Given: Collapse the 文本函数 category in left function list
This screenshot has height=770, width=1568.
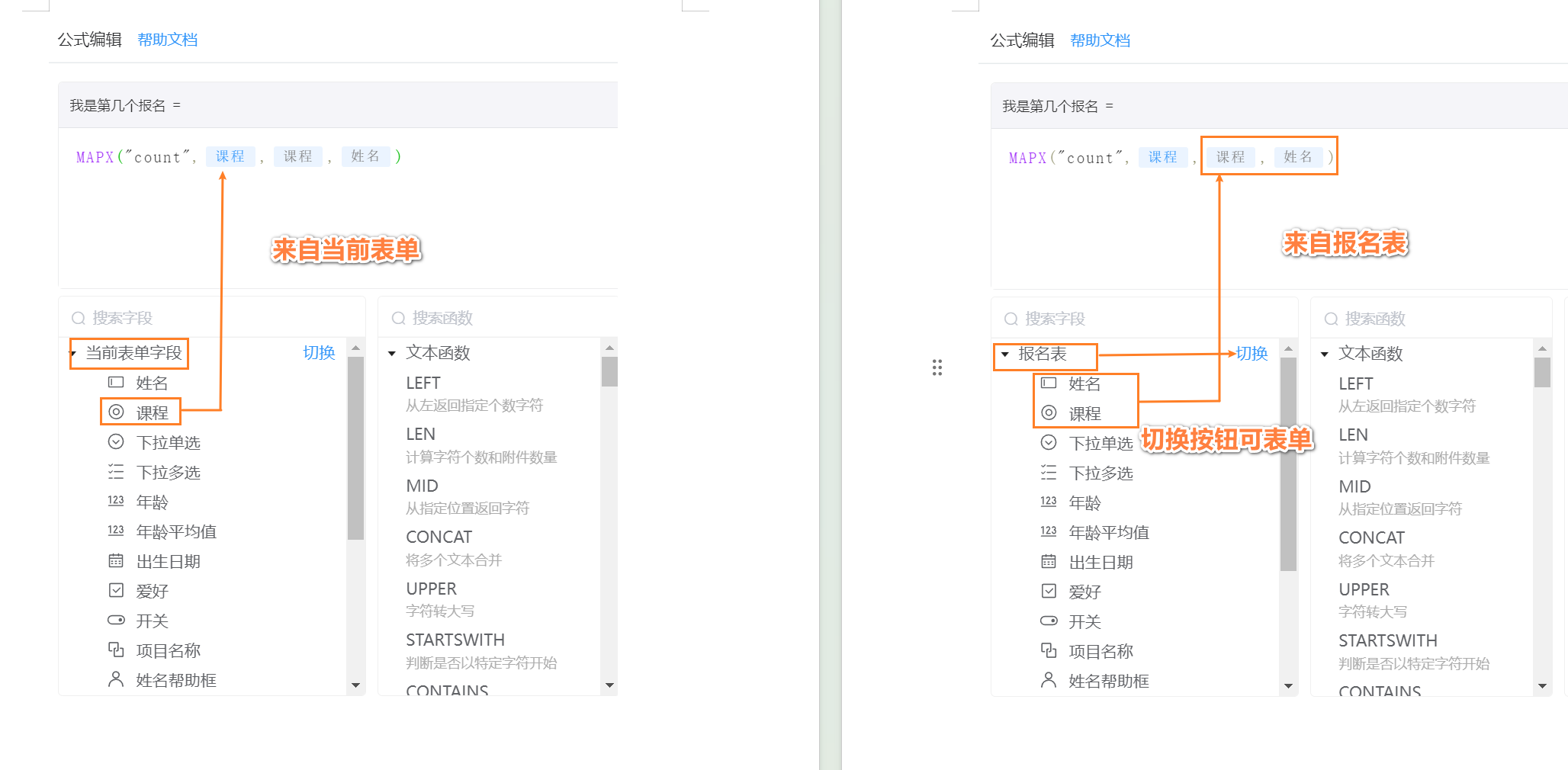Looking at the screenshot, I should [x=392, y=354].
